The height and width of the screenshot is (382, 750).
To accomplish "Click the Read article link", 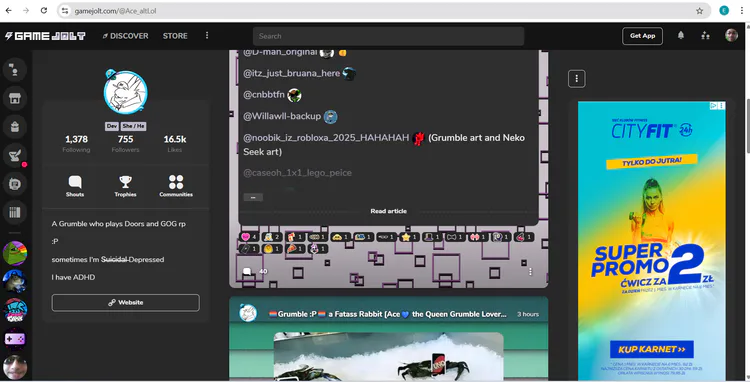I will (x=388, y=211).
